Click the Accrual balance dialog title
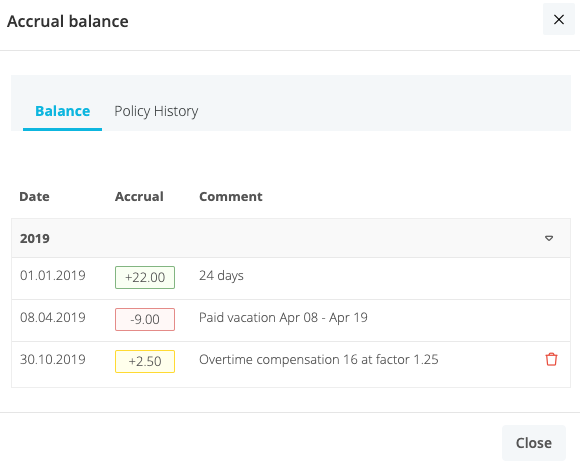580x469 pixels. (x=68, y=21)
